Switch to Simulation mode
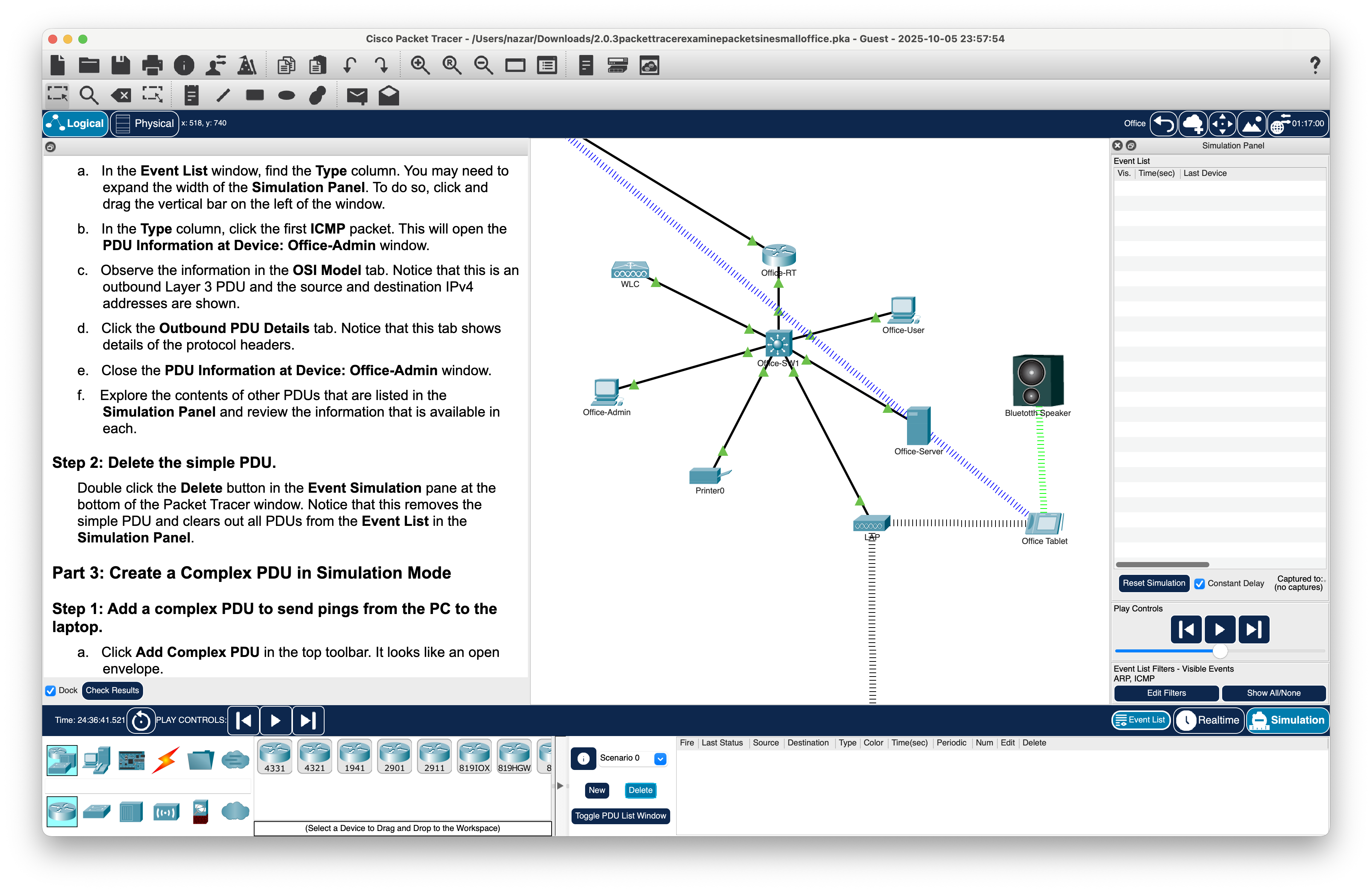This screenshot has width=1372, height=892. click(x=1288, y=720)
